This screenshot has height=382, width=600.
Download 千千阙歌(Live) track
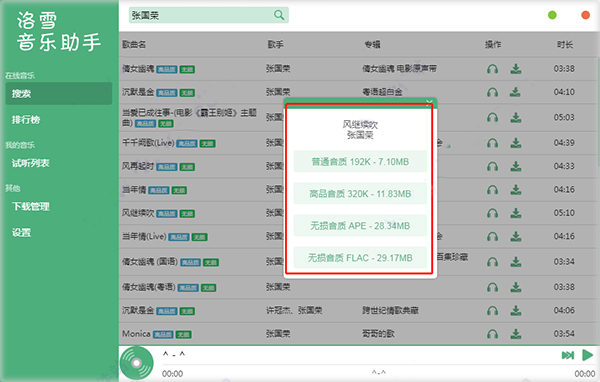pos(516,143)
